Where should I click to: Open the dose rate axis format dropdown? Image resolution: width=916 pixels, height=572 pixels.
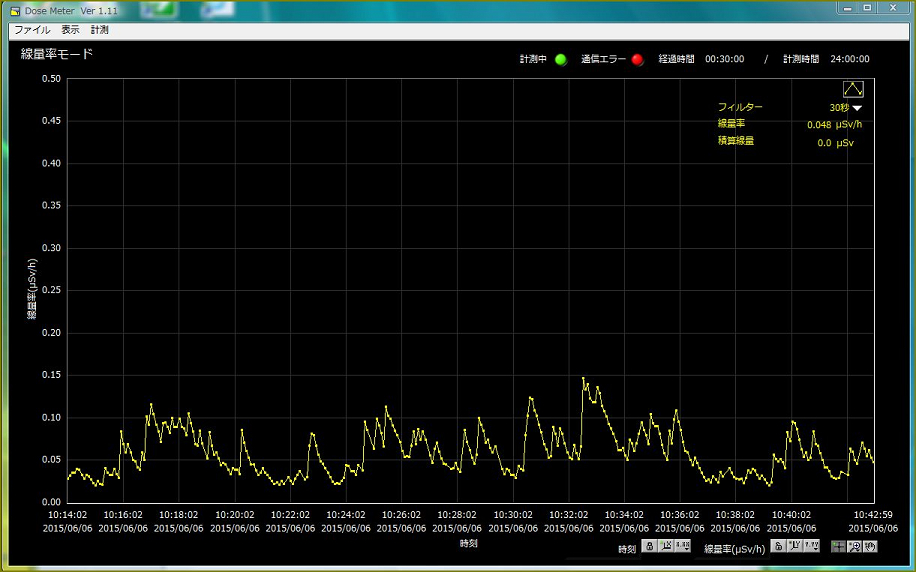[x=812, y=546]
